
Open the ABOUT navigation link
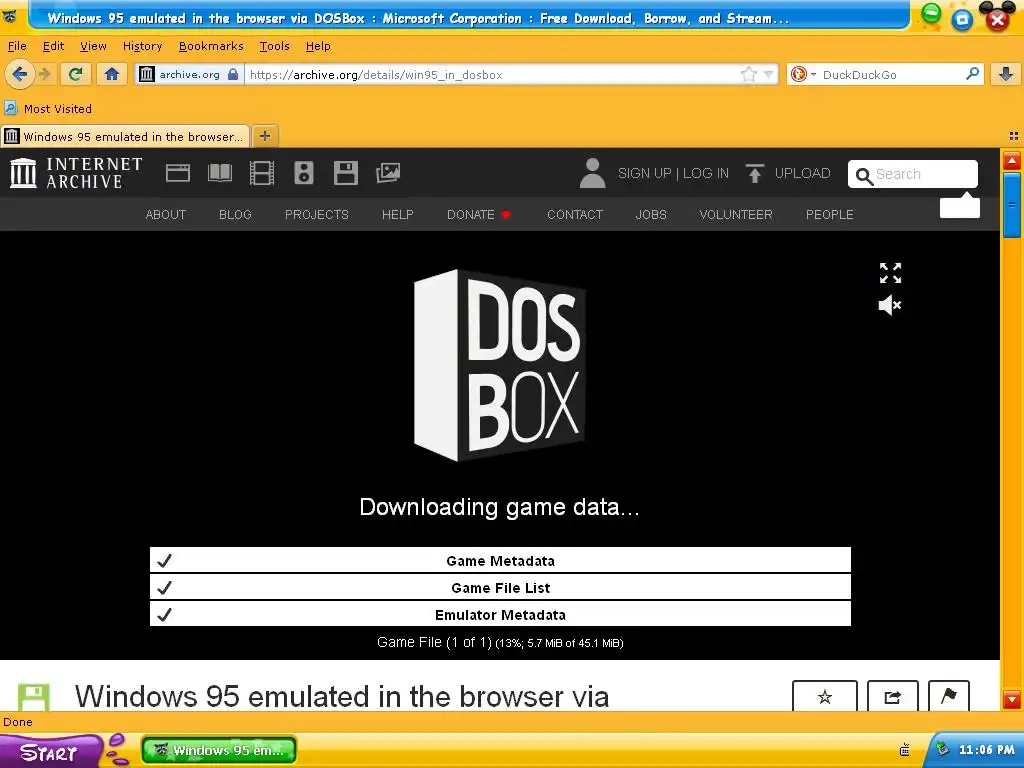pyautogui.click(x=166, y=214)
